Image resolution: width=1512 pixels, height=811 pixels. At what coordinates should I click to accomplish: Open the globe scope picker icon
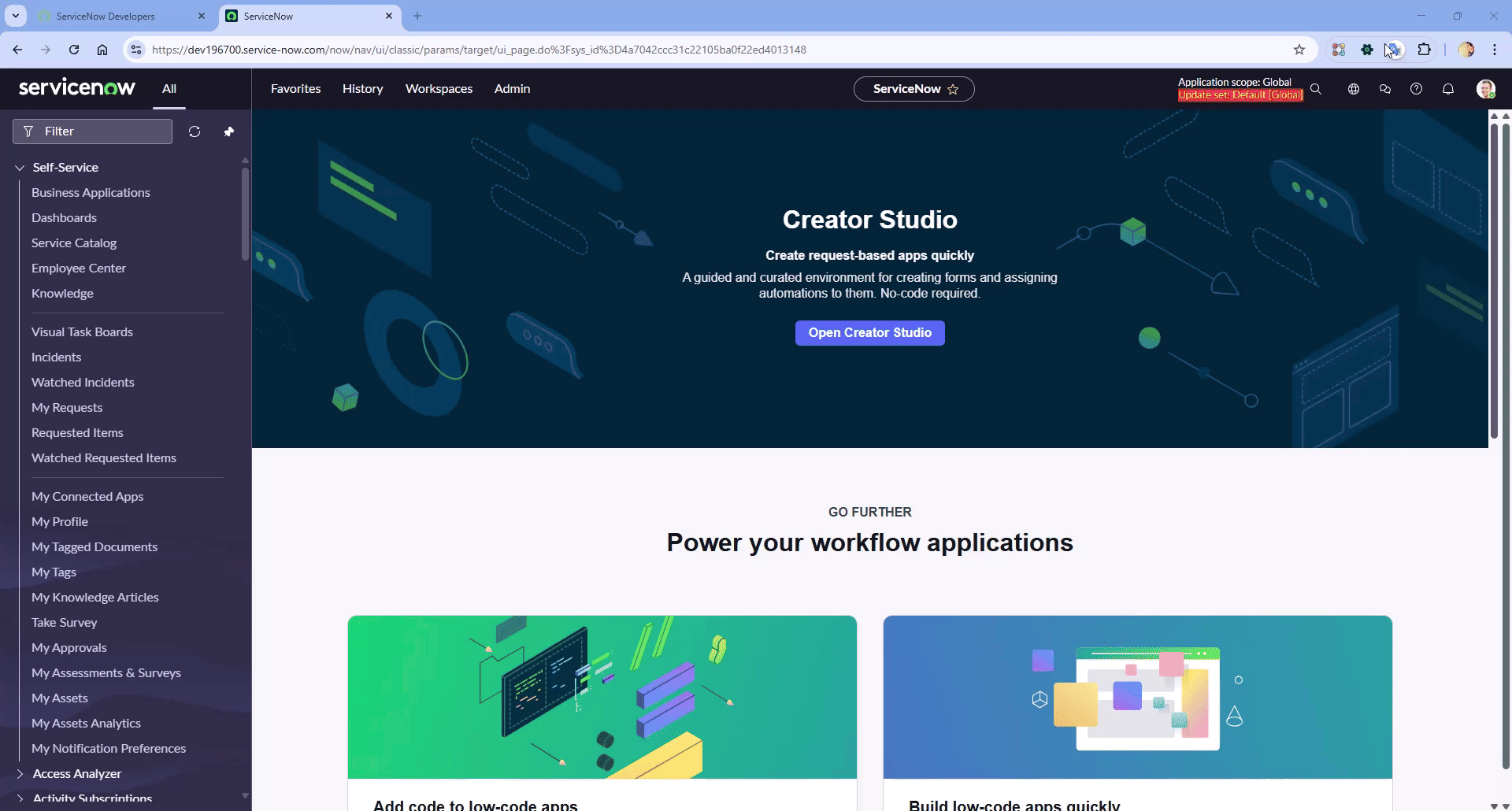click(x=1353, y=89)
